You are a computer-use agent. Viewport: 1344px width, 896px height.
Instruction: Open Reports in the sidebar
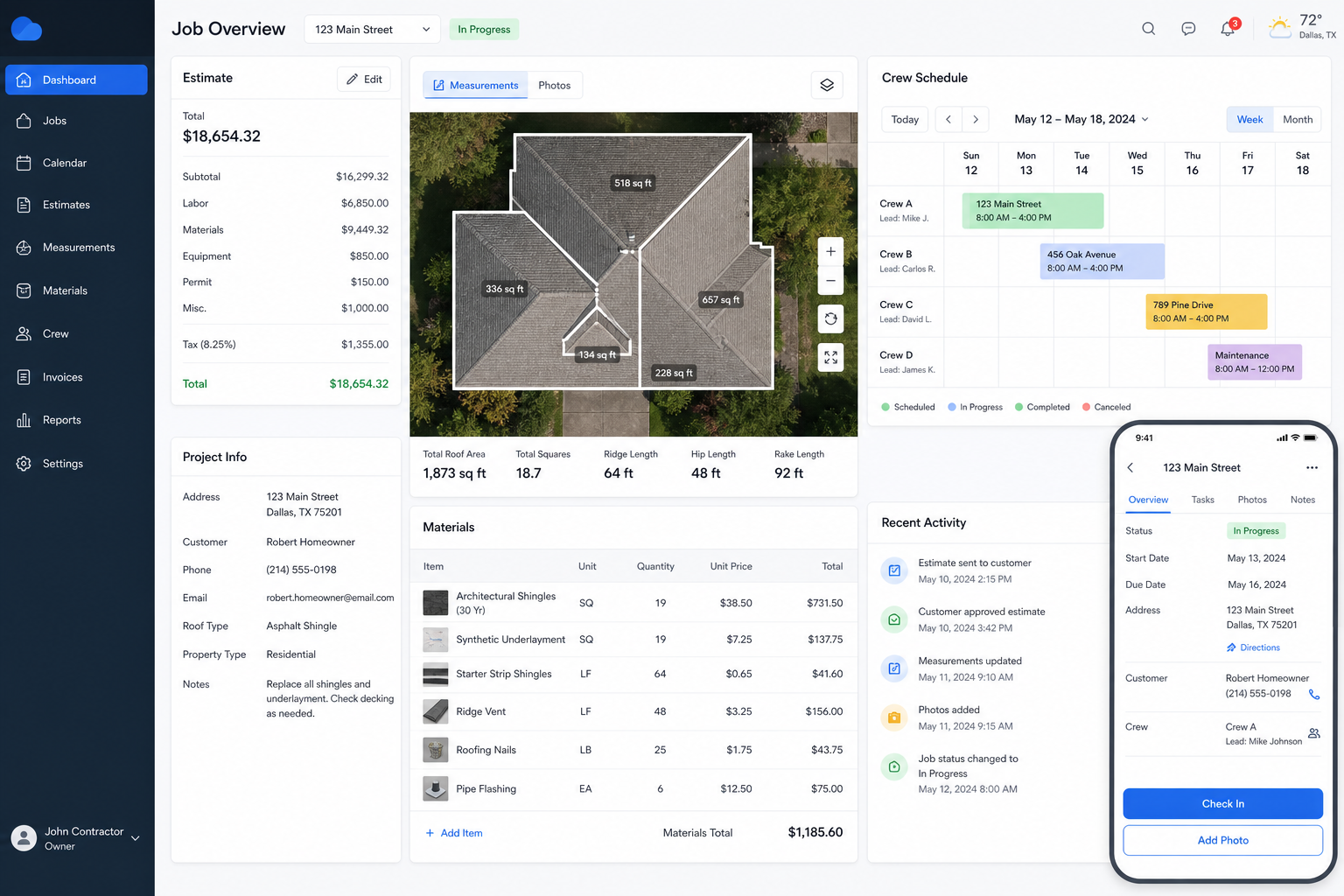76,420
